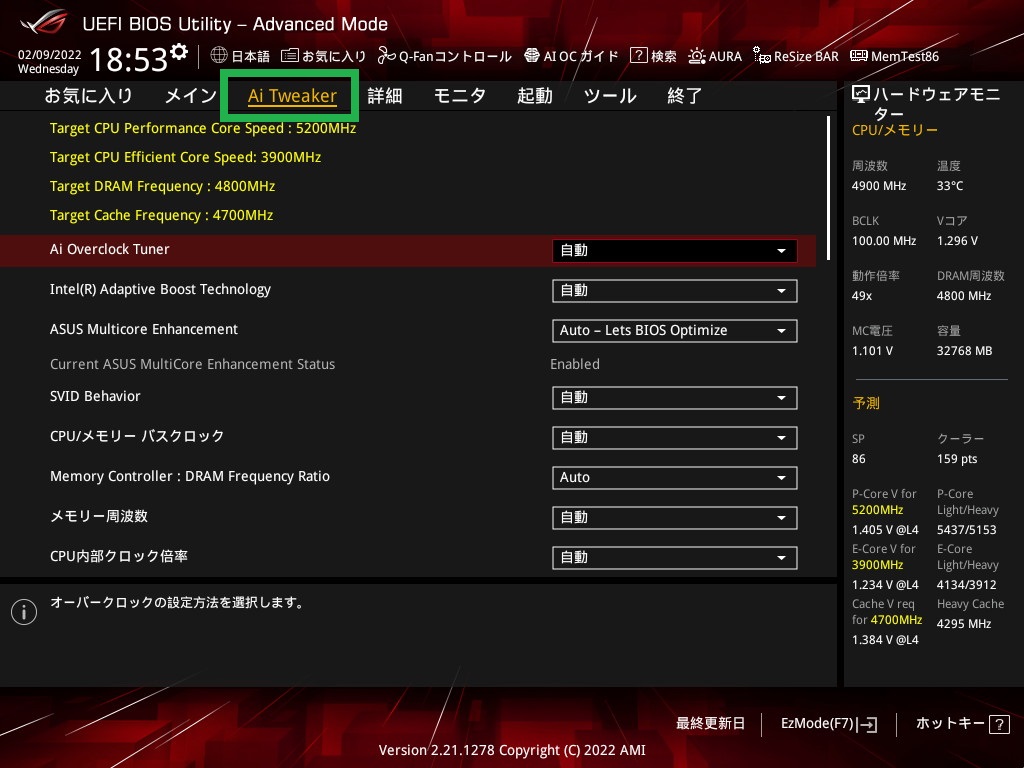Click the Target CPU Efficient Core Speed text

(x=185, y=157)
